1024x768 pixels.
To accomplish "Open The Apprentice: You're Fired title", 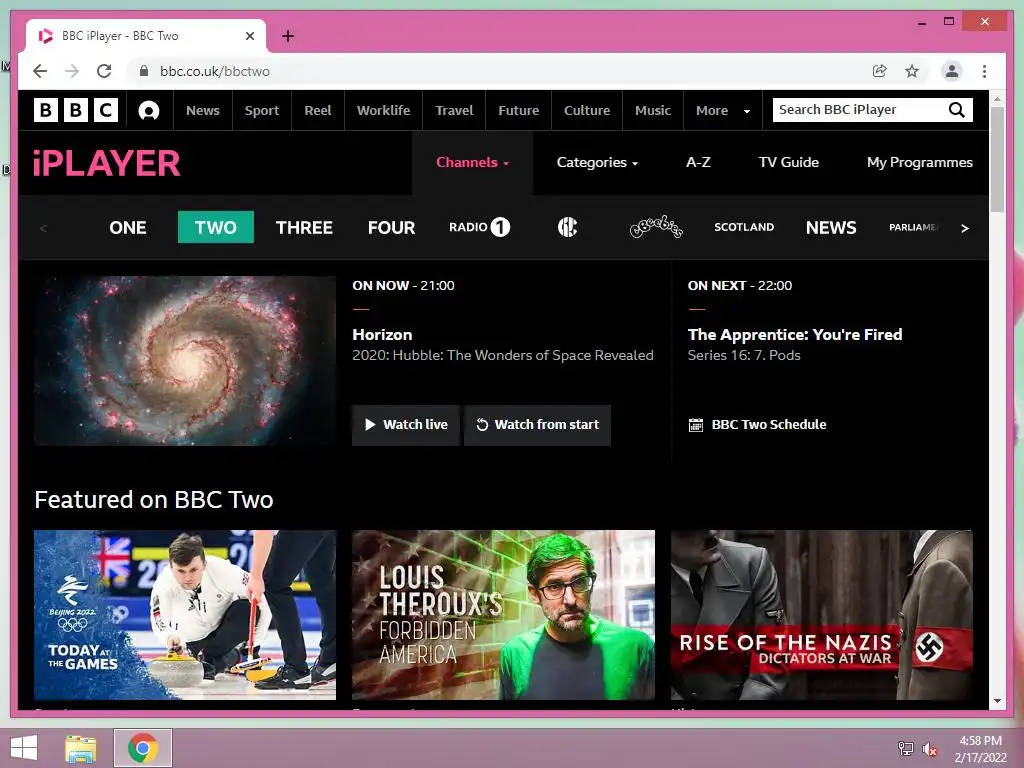I will [x=795, y=335].
